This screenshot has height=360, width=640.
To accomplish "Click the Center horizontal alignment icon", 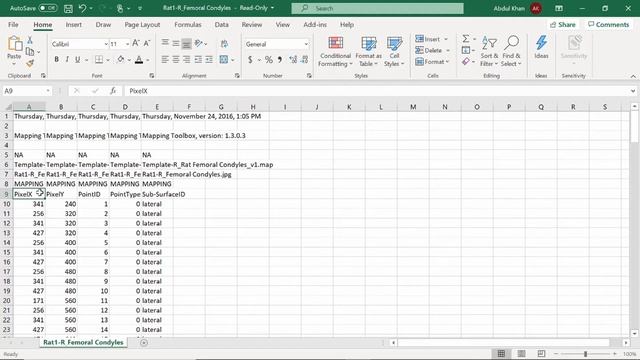I will point(176,60).
